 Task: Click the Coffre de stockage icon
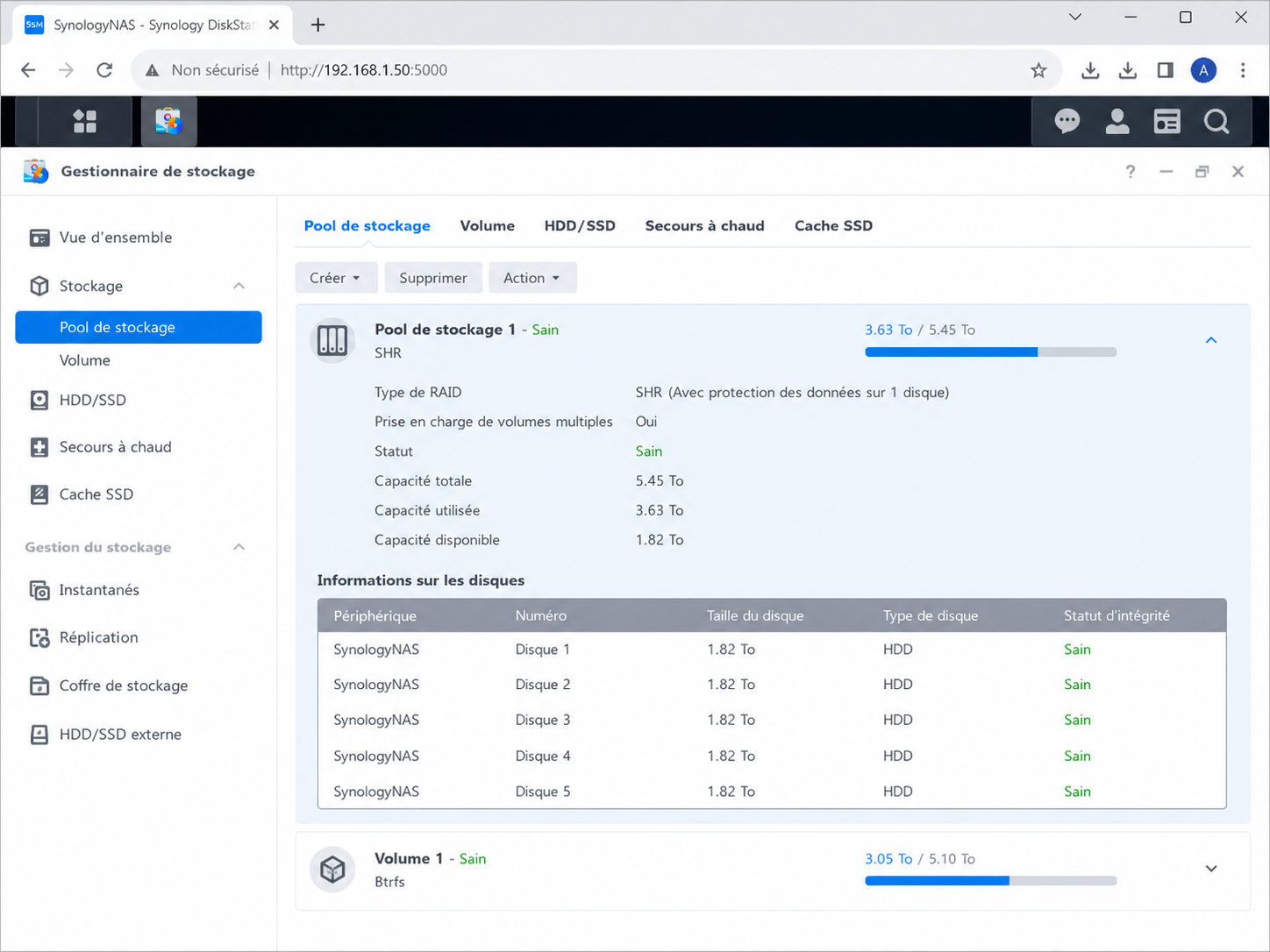39,686
